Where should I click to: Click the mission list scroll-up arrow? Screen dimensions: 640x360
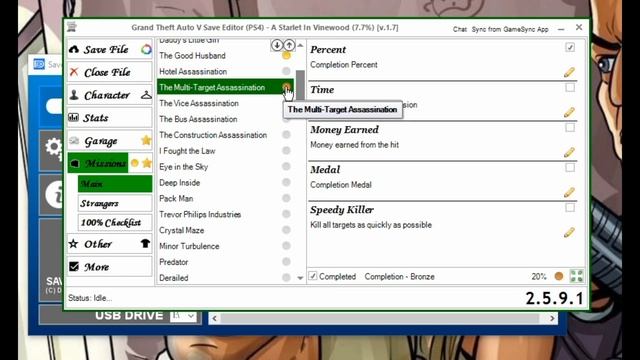(x=300, y=45)
